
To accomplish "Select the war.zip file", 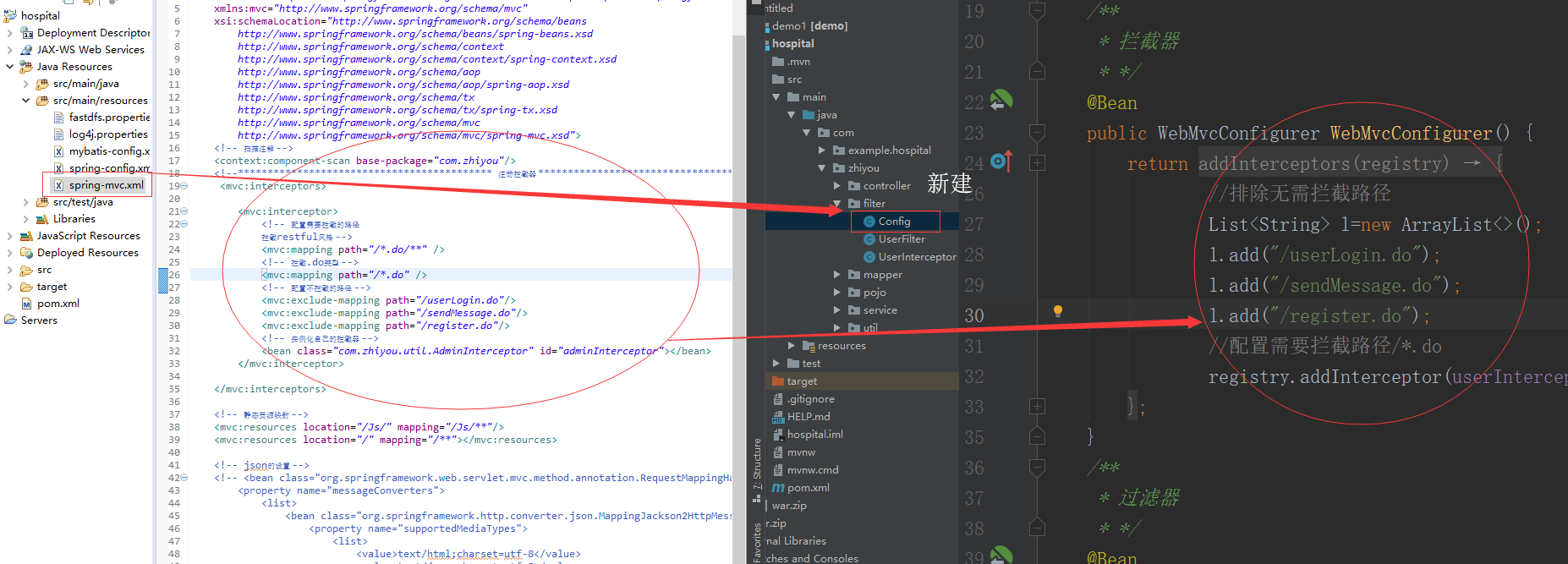I will (x=789, y=506).
